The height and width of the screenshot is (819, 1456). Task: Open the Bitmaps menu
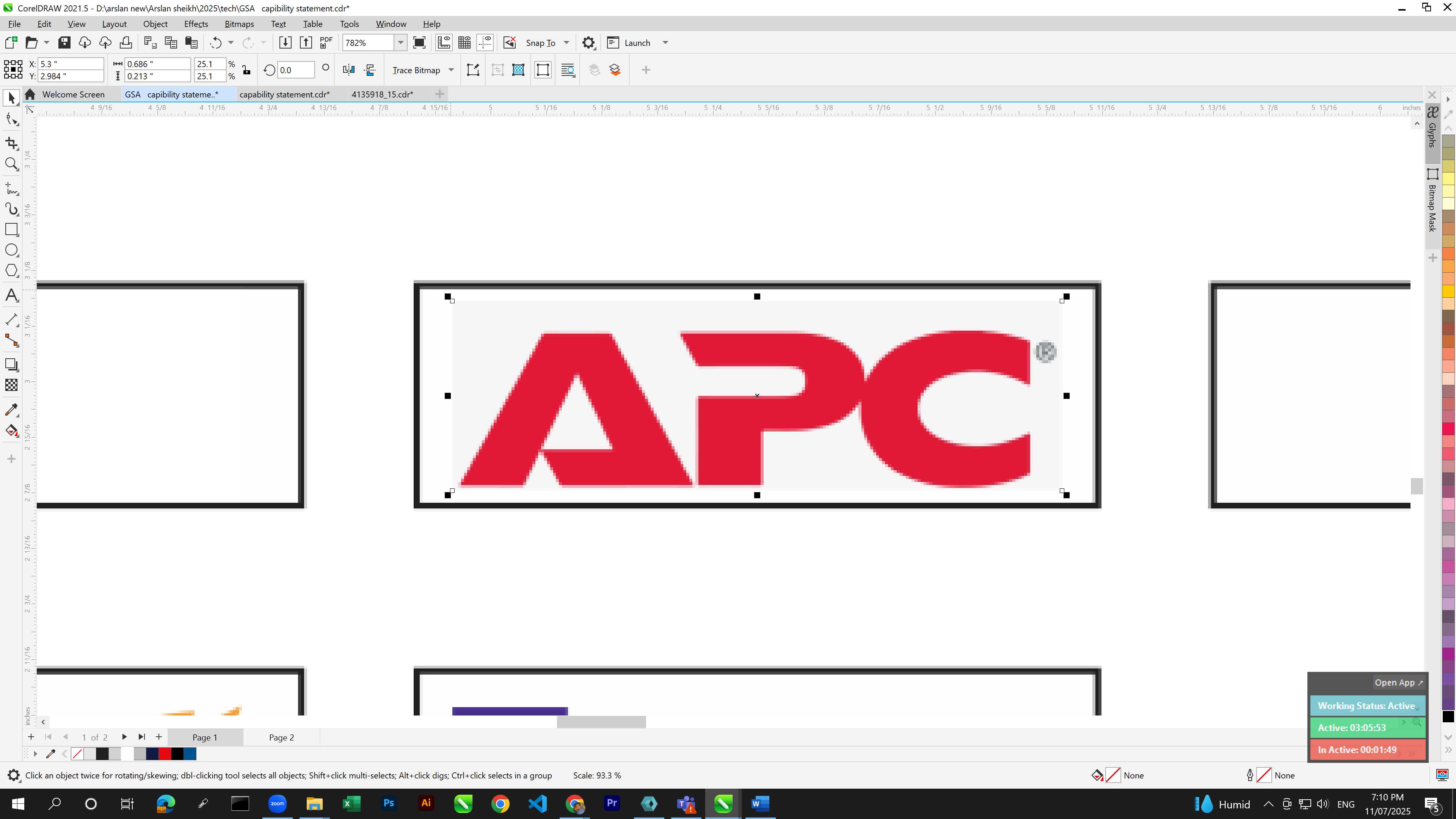point(239,24)
